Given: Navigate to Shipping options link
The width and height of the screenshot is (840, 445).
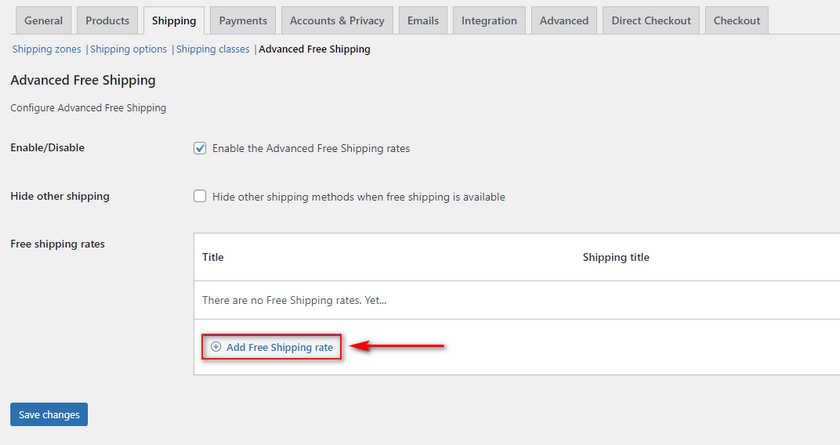Looking at the screenshot, I should pos(129,49).
